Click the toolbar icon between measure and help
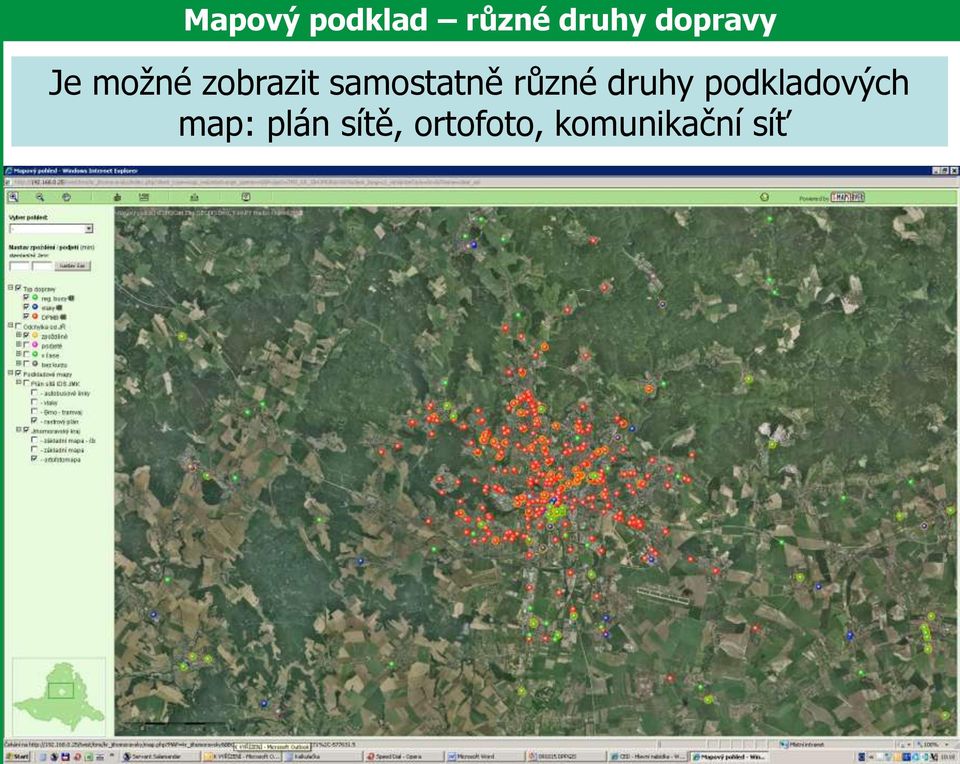960x764 pixels. point(195,197)
